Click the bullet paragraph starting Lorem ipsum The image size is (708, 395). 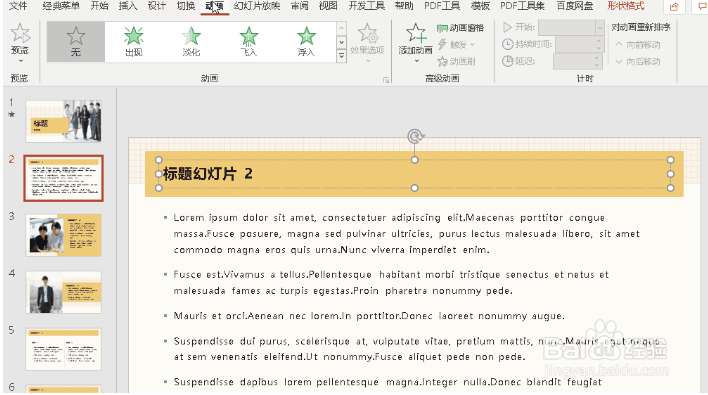pos(406,234)
